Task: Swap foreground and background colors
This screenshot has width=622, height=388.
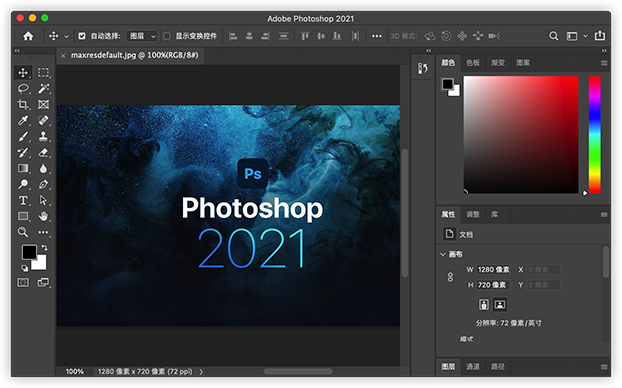Action: point(44,248)
